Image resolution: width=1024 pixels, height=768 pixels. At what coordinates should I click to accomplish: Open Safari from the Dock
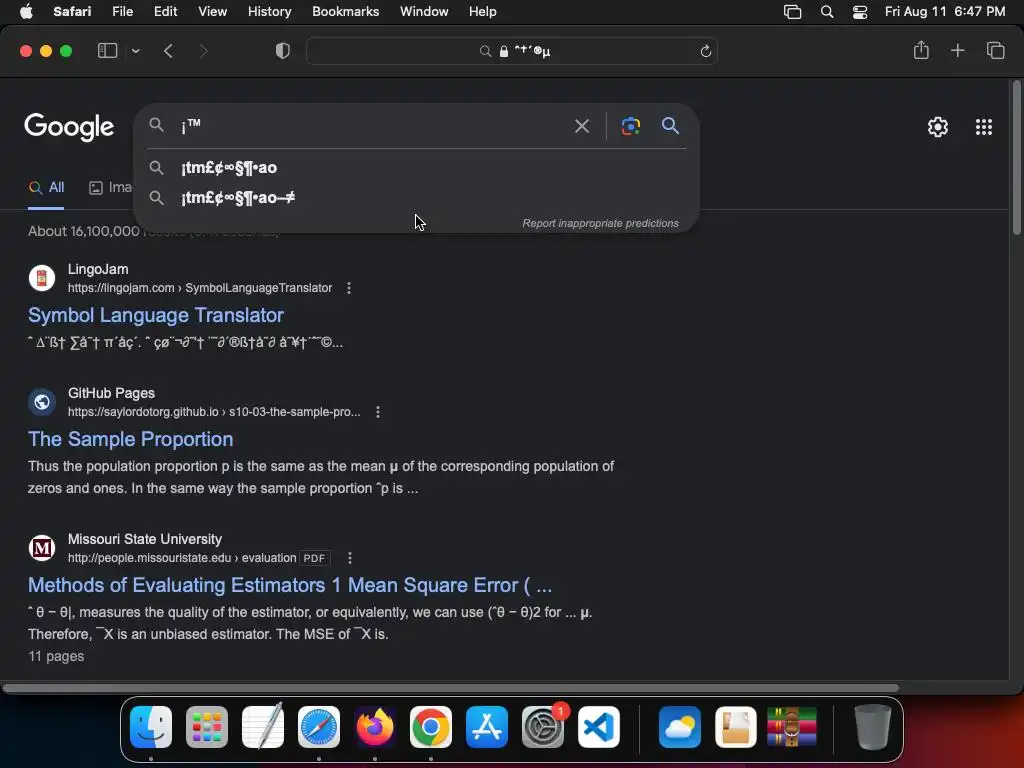pos(319,727)
